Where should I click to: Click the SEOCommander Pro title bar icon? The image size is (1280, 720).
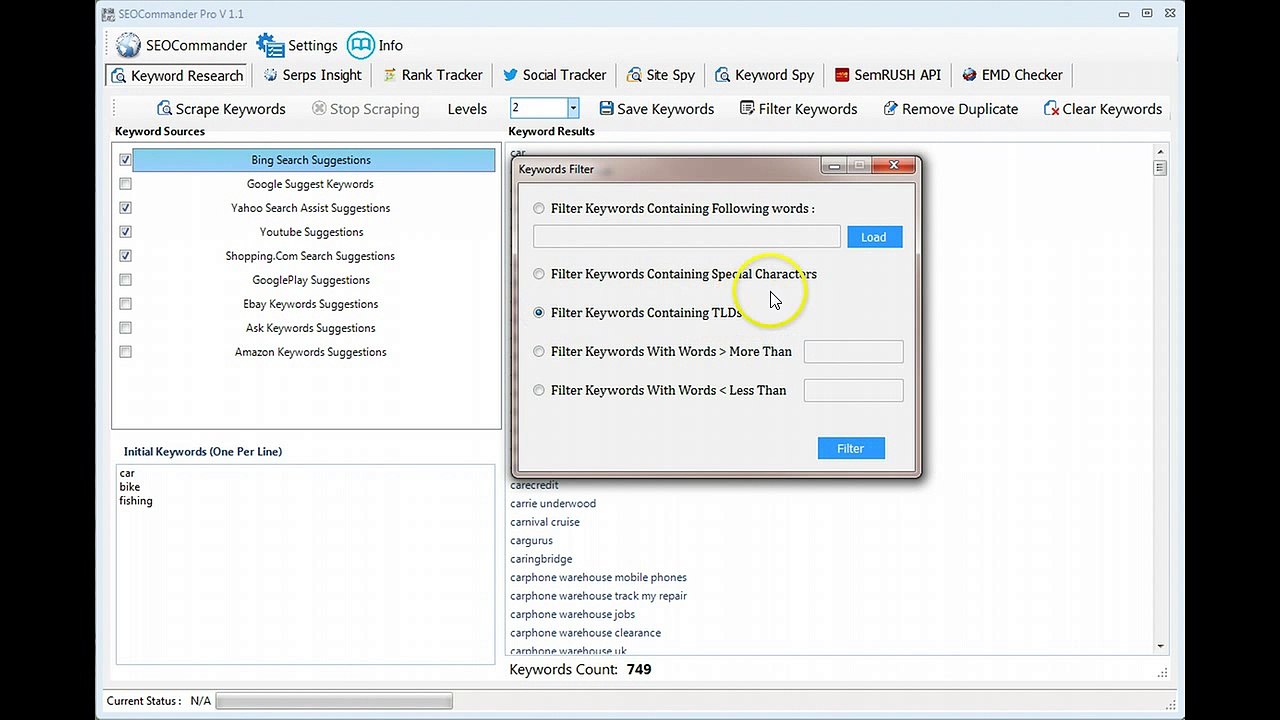[109, 14]
